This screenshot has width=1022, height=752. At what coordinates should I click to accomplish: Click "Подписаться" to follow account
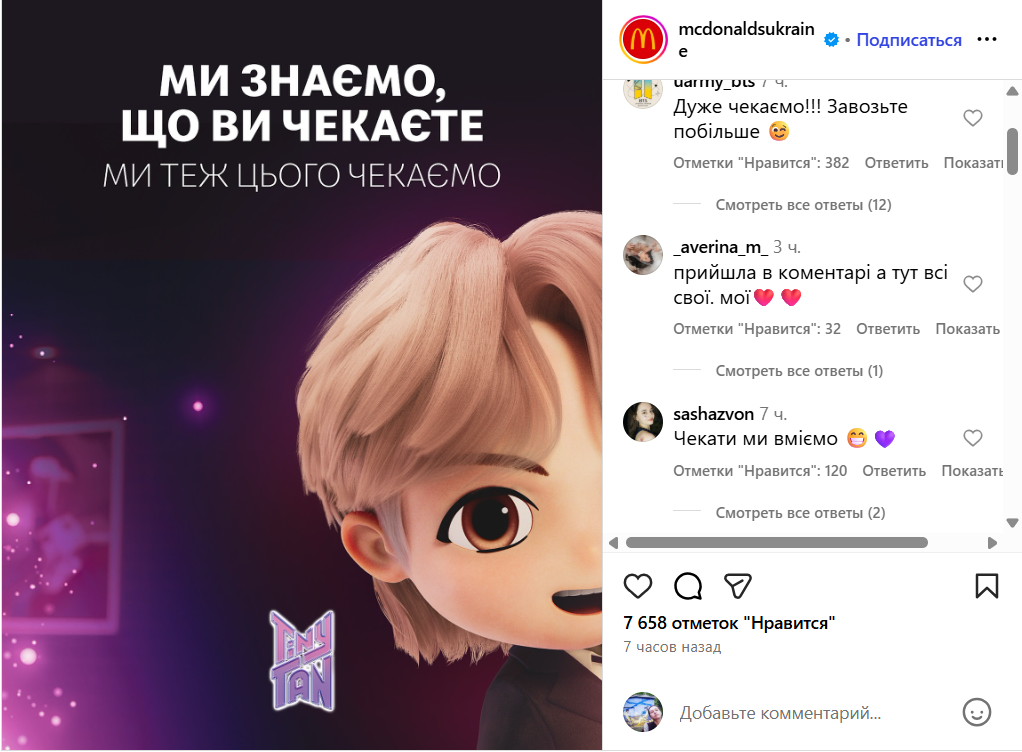click(x=909, y=40)
